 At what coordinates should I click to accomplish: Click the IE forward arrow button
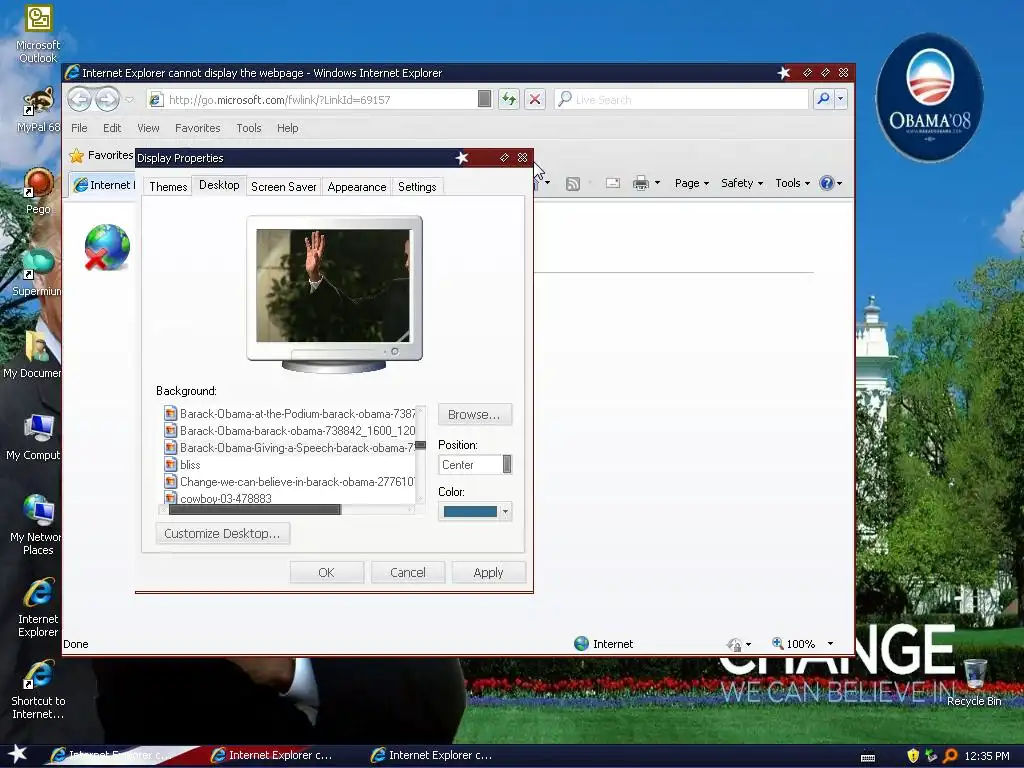[x=107, y=99]
